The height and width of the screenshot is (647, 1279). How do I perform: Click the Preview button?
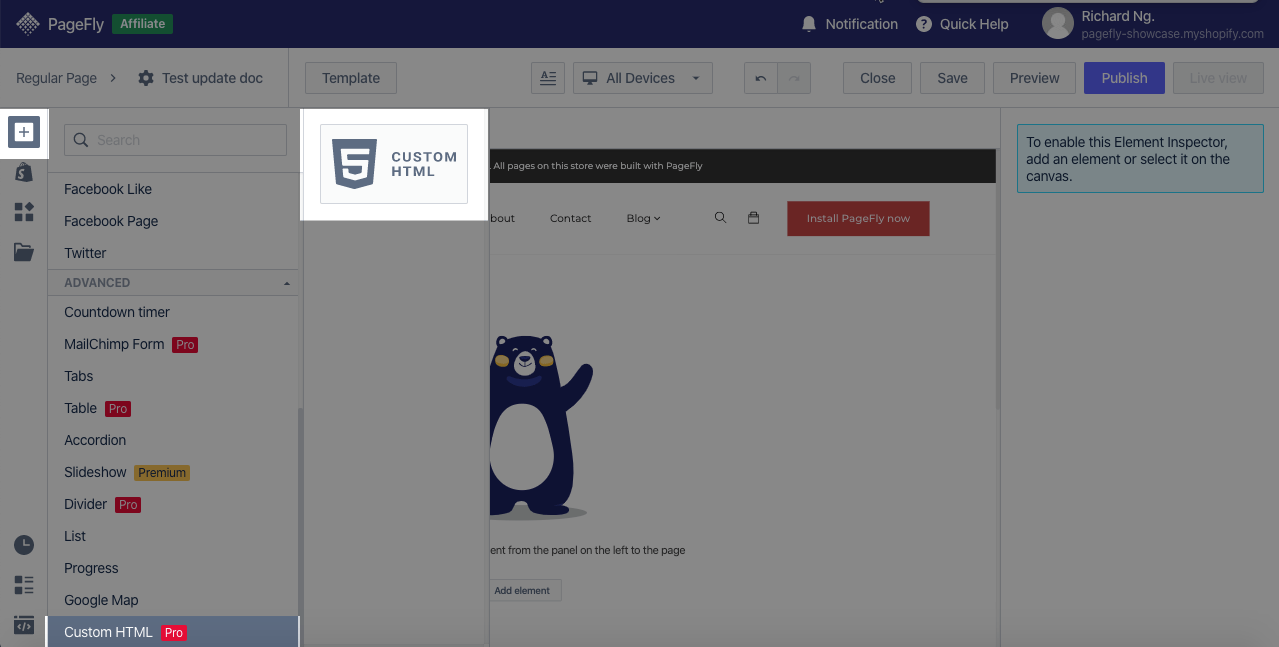click(x=1035, y=78)
